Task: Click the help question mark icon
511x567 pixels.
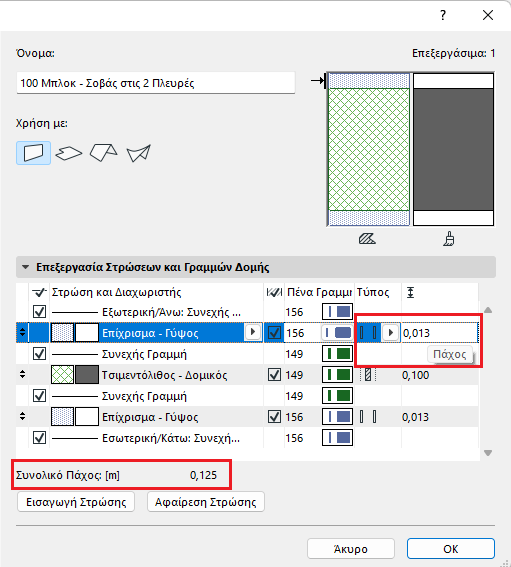Action: (443, 15)
